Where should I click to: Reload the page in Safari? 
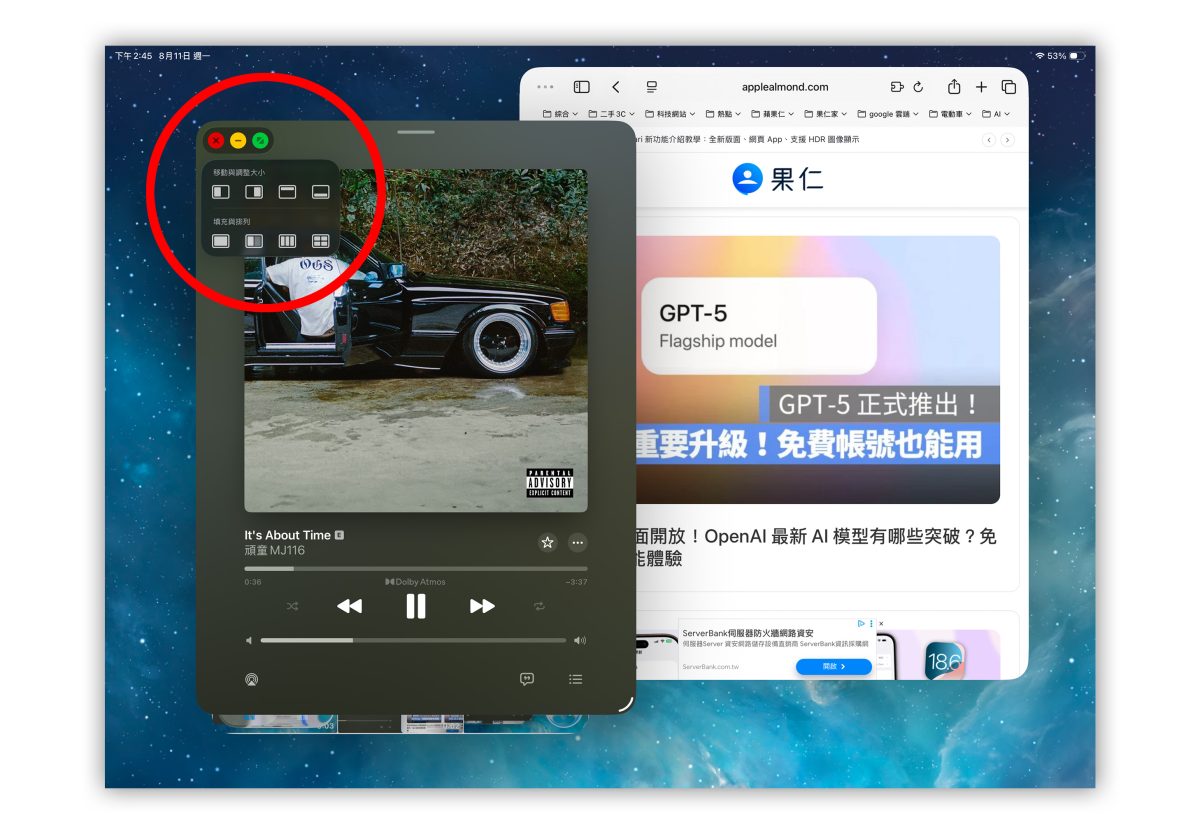918,87
